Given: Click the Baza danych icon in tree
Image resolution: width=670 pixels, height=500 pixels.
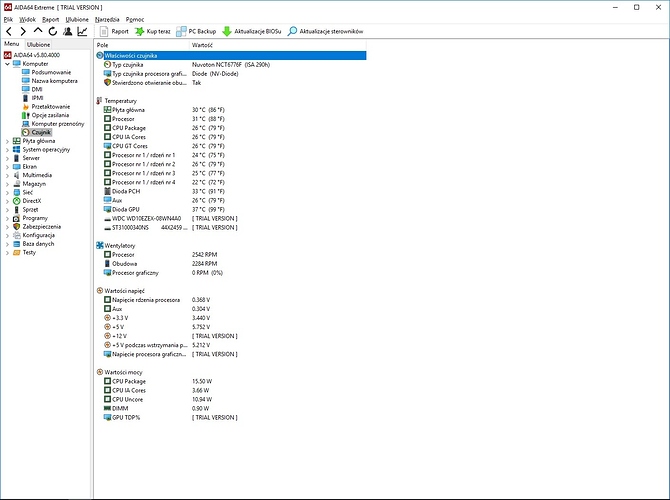Looking at the screenshot, I should tap(17, 244).
